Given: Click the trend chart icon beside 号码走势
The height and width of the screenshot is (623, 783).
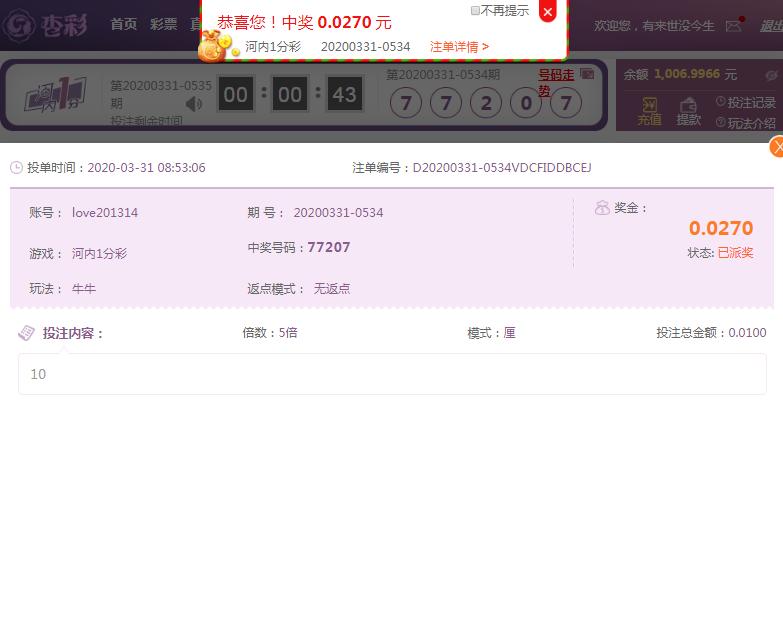Looking at the screenshot, I should pyautogui.click(x=587, y=74).
